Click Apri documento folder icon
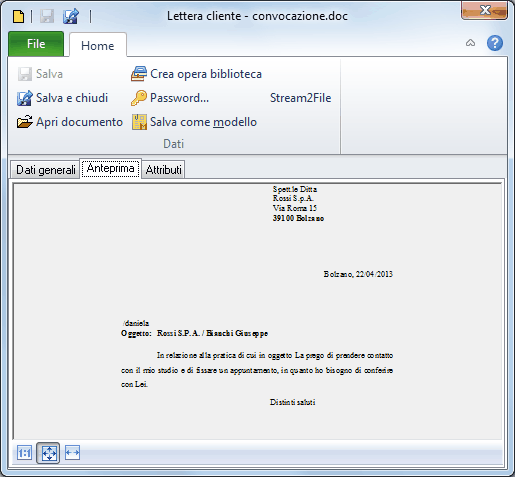This screenshot has height=477, width=515. tap(25, 122)
